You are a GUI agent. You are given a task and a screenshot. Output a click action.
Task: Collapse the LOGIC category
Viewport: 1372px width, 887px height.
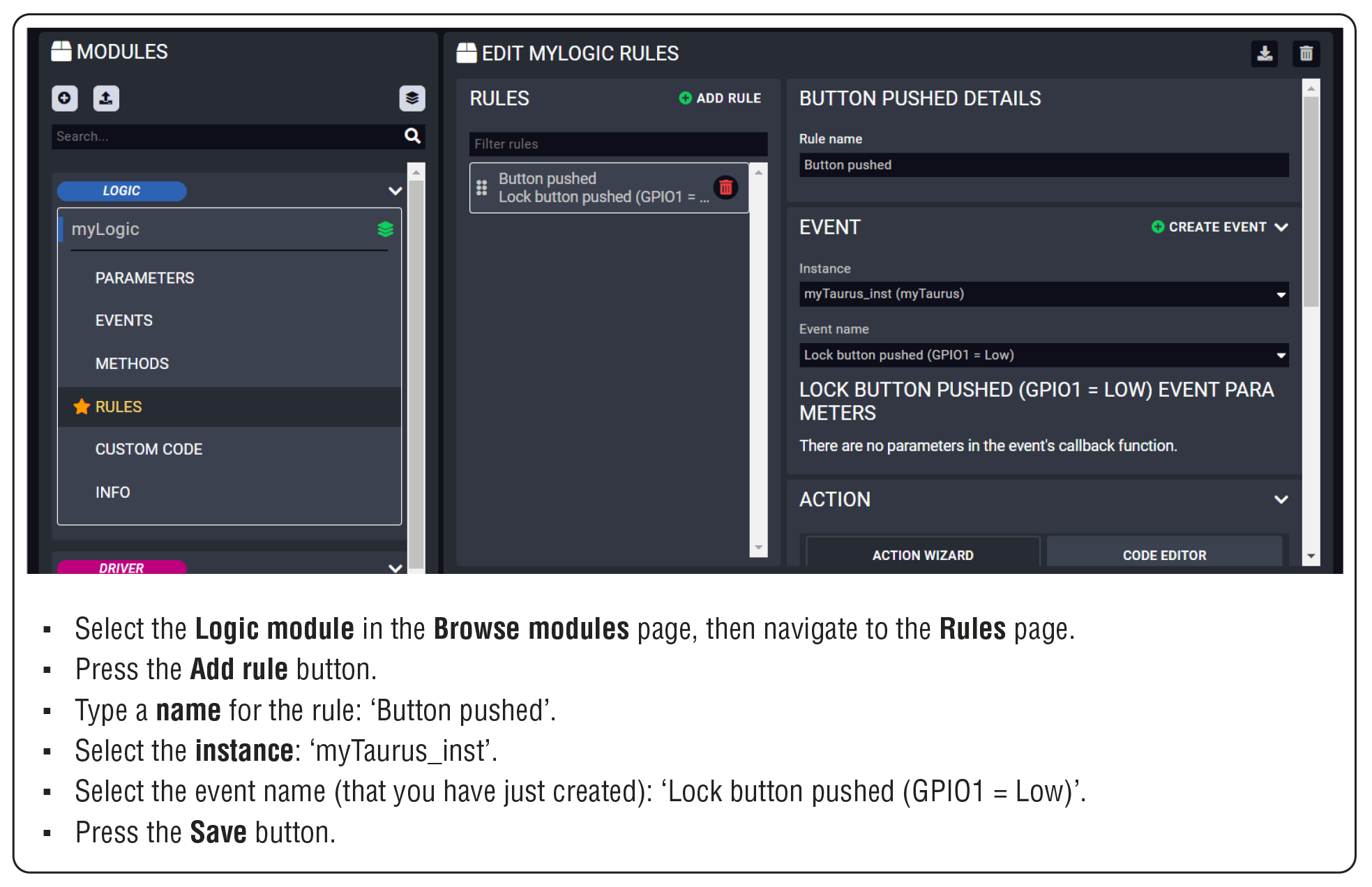[395, 191]
